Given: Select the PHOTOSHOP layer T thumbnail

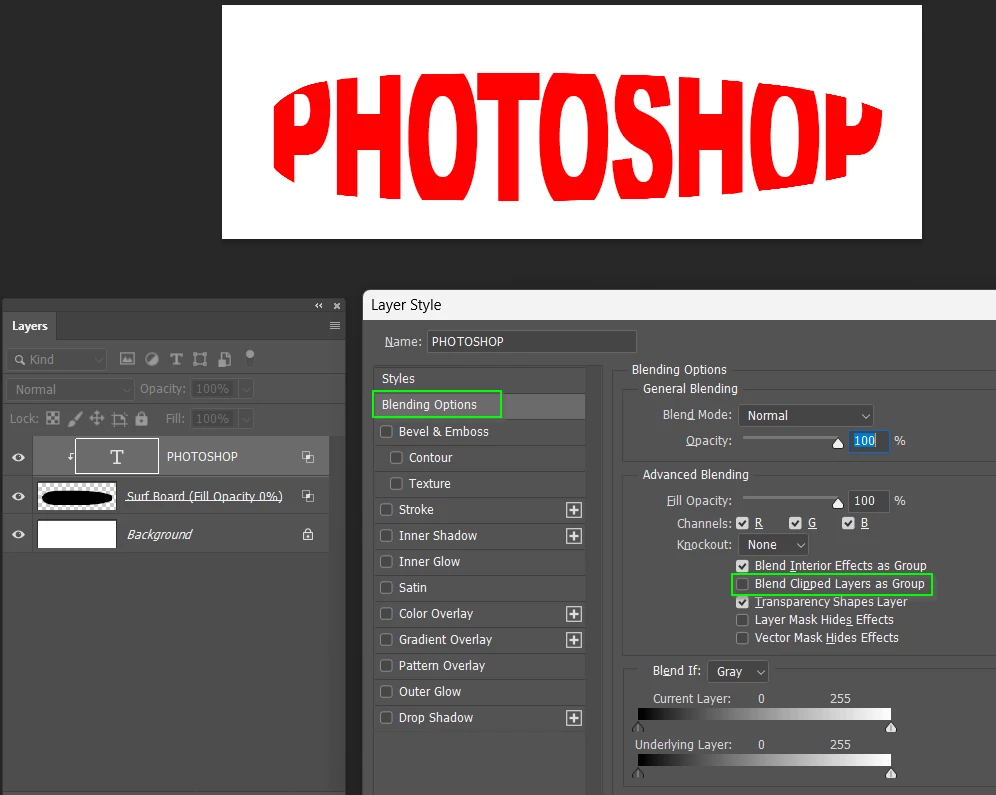Looking at the screenshot, I should coord(117,456).
